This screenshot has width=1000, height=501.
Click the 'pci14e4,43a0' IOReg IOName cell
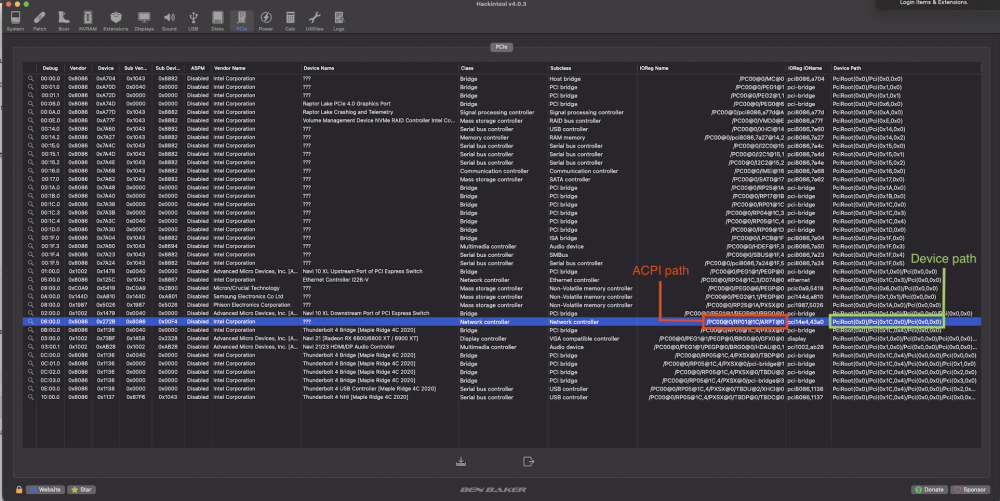click(805, 322)
